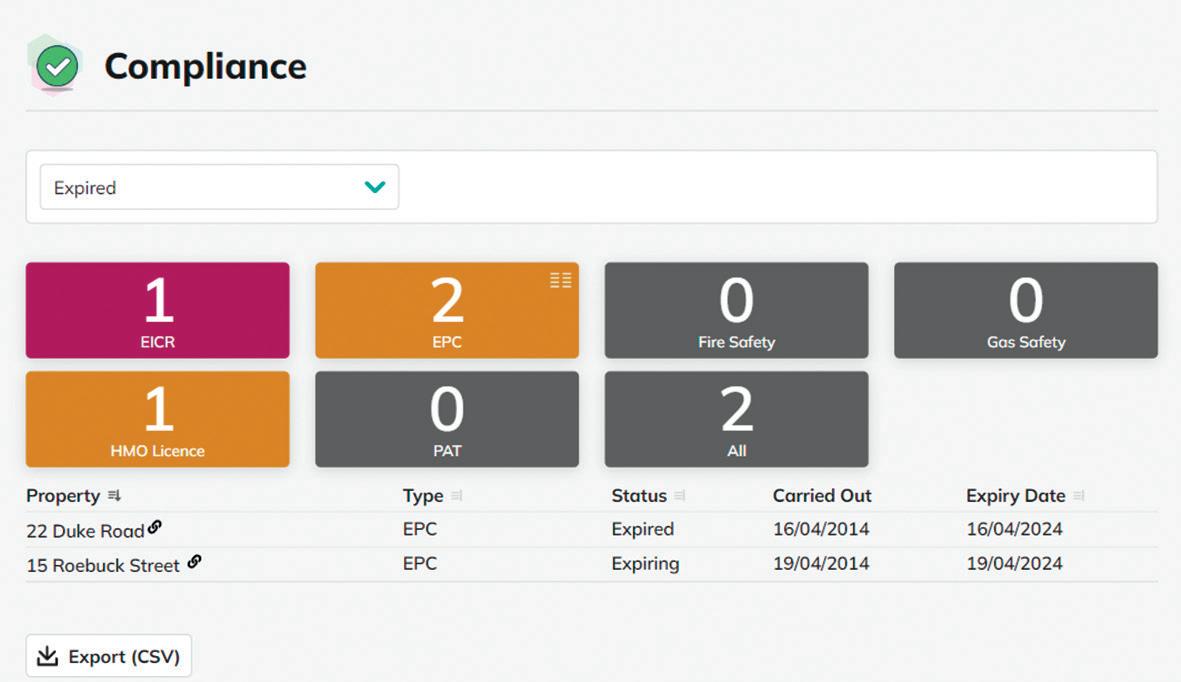1181x682 pixels.
Task: Click EPC type in the 15 Roebuck Street row
Action: [x=420, y=564]
